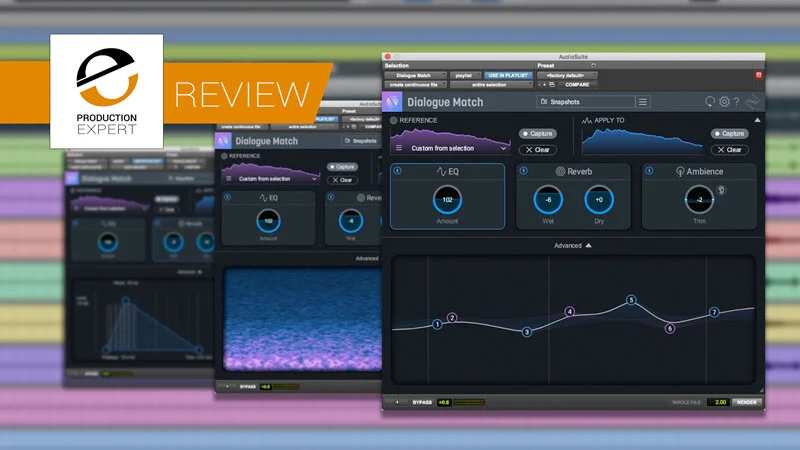Open the factory default preset dropdown

(567, 75)
